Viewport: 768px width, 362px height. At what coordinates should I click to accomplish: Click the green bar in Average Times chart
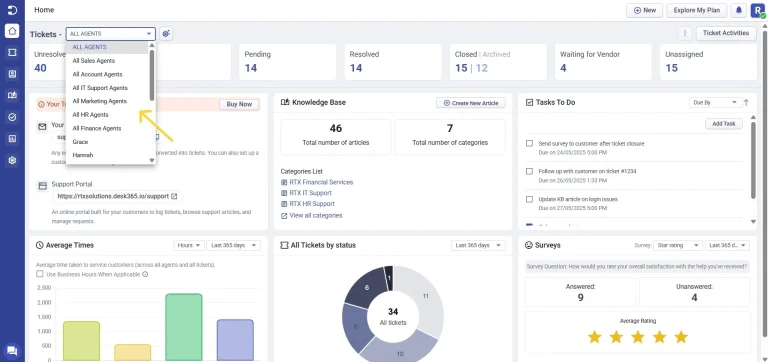click(184, 327)
